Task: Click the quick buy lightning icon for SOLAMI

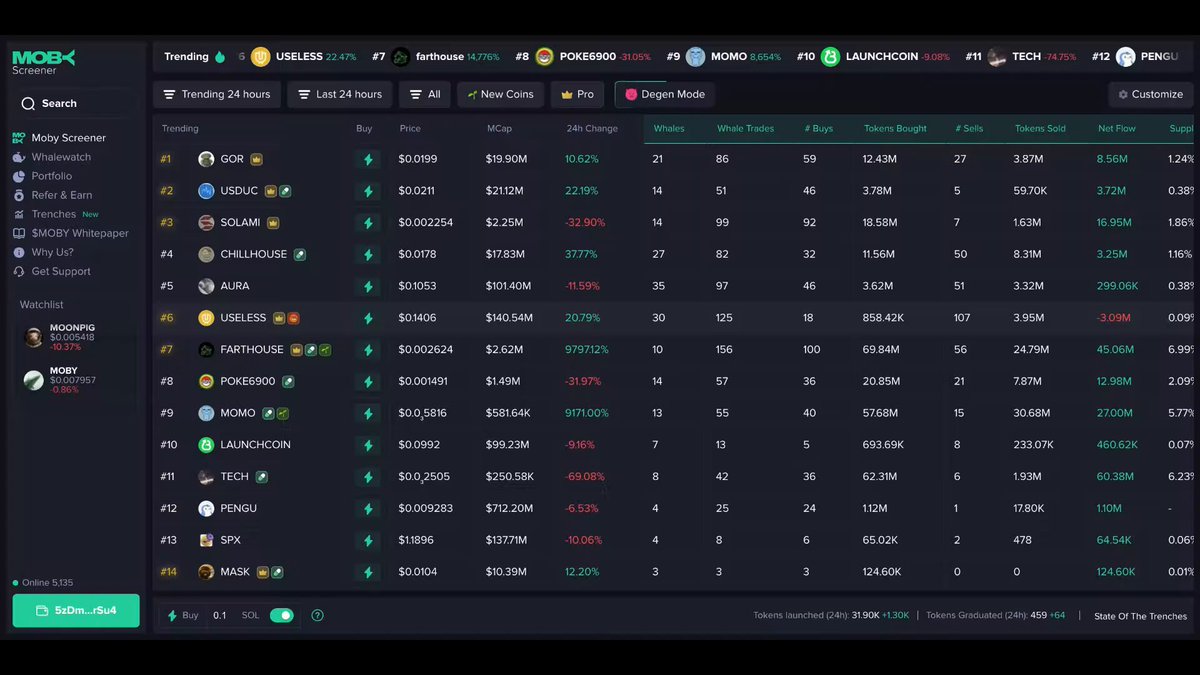Action: 368,223
